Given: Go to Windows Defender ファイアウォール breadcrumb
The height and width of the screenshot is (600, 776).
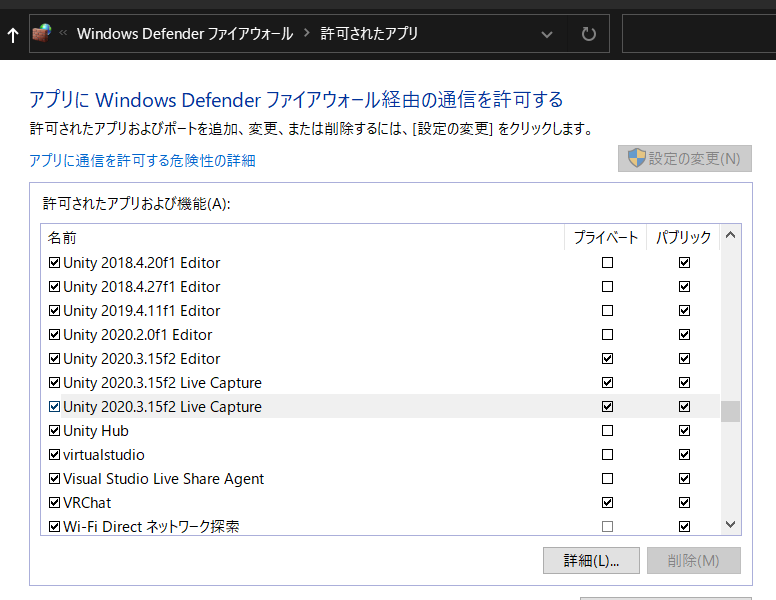Looking at the screenshot, I should pos(185,34).
